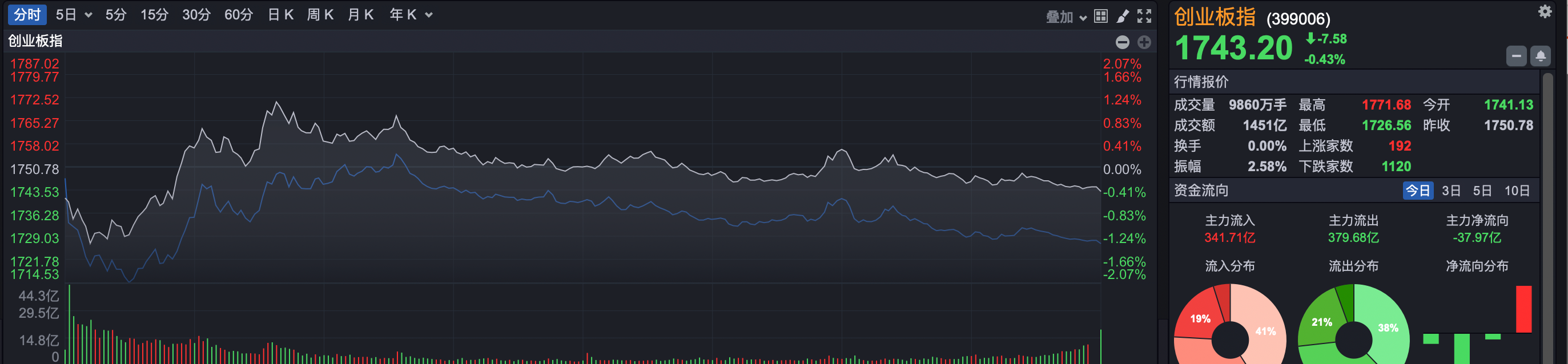Click the 行情报价 section header

(x=1201, y=82)
